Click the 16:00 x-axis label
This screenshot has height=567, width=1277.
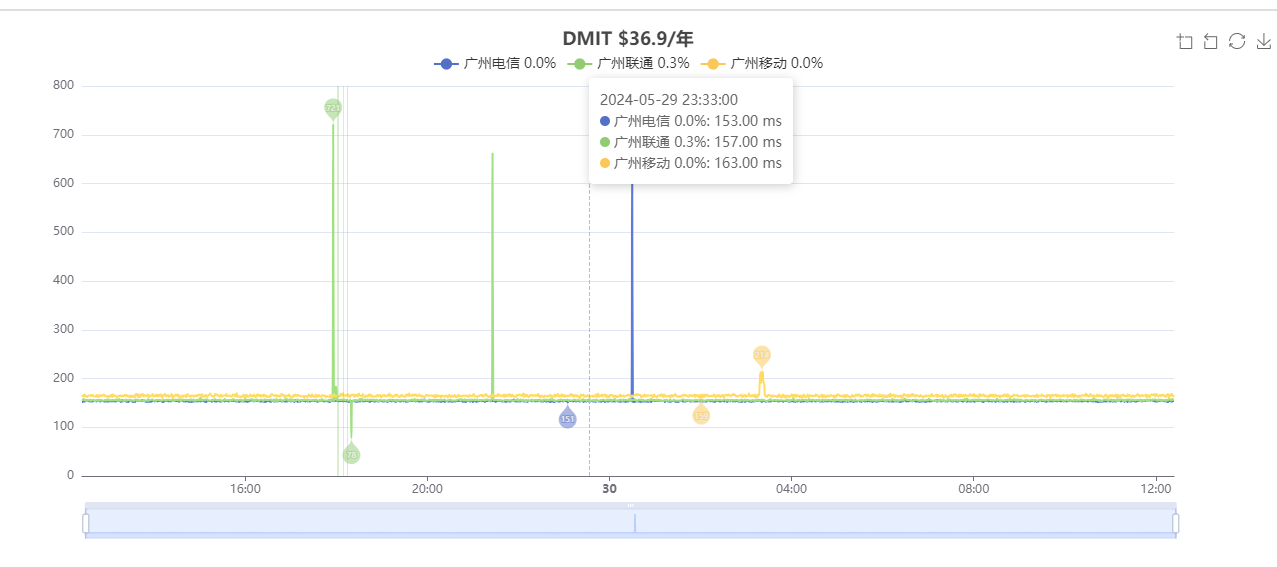tap(245, 489)
